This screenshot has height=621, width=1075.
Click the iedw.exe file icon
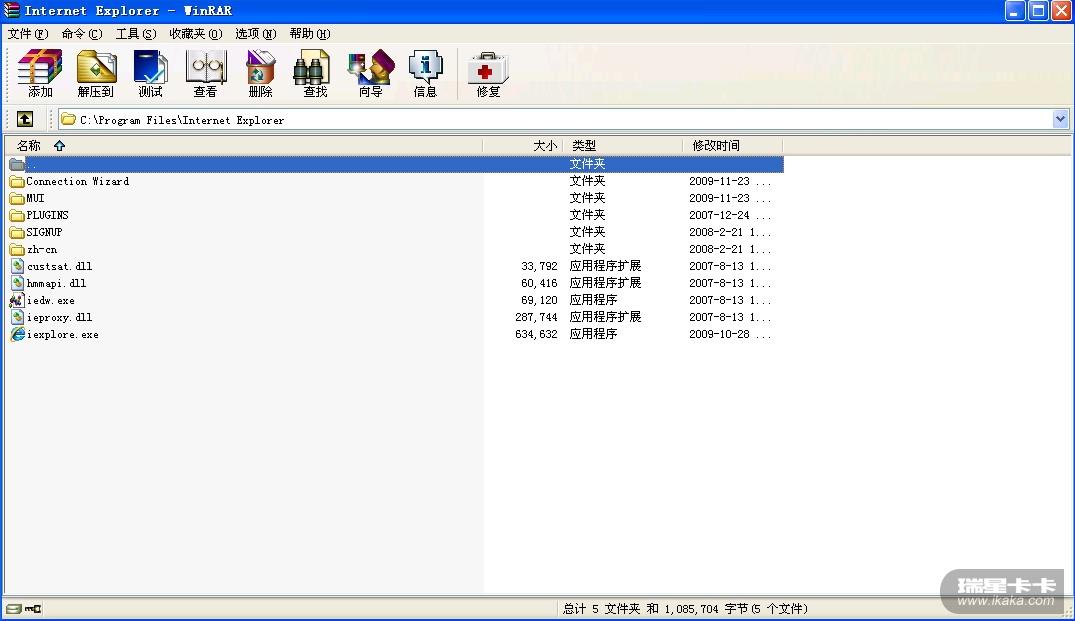pos(17,300)
